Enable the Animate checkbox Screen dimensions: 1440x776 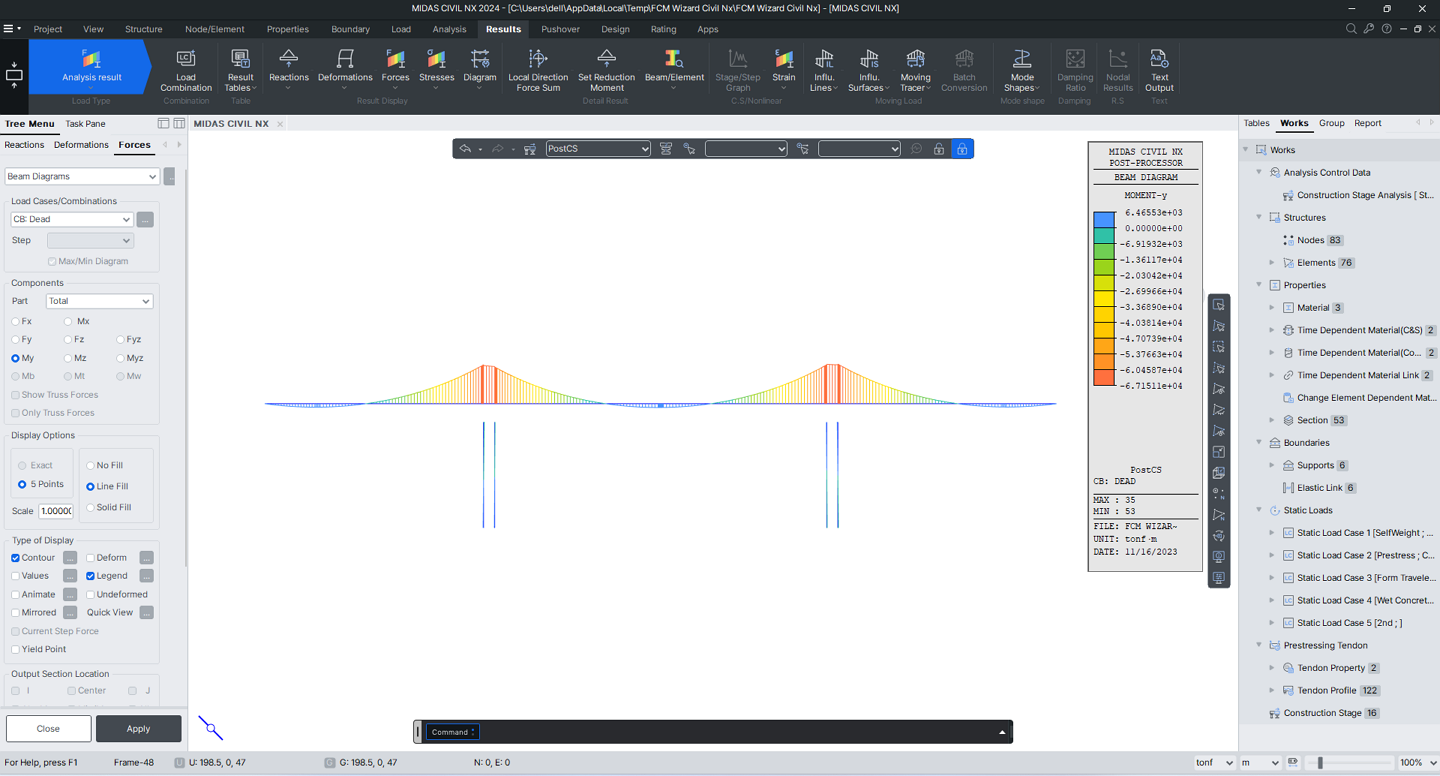pos(15,594)
